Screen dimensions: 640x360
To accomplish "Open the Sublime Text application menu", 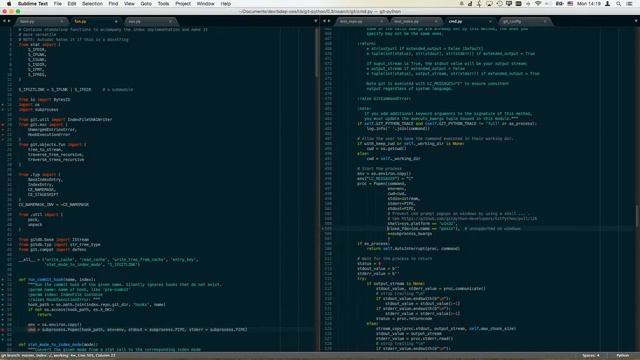I will tap(33, 4).
